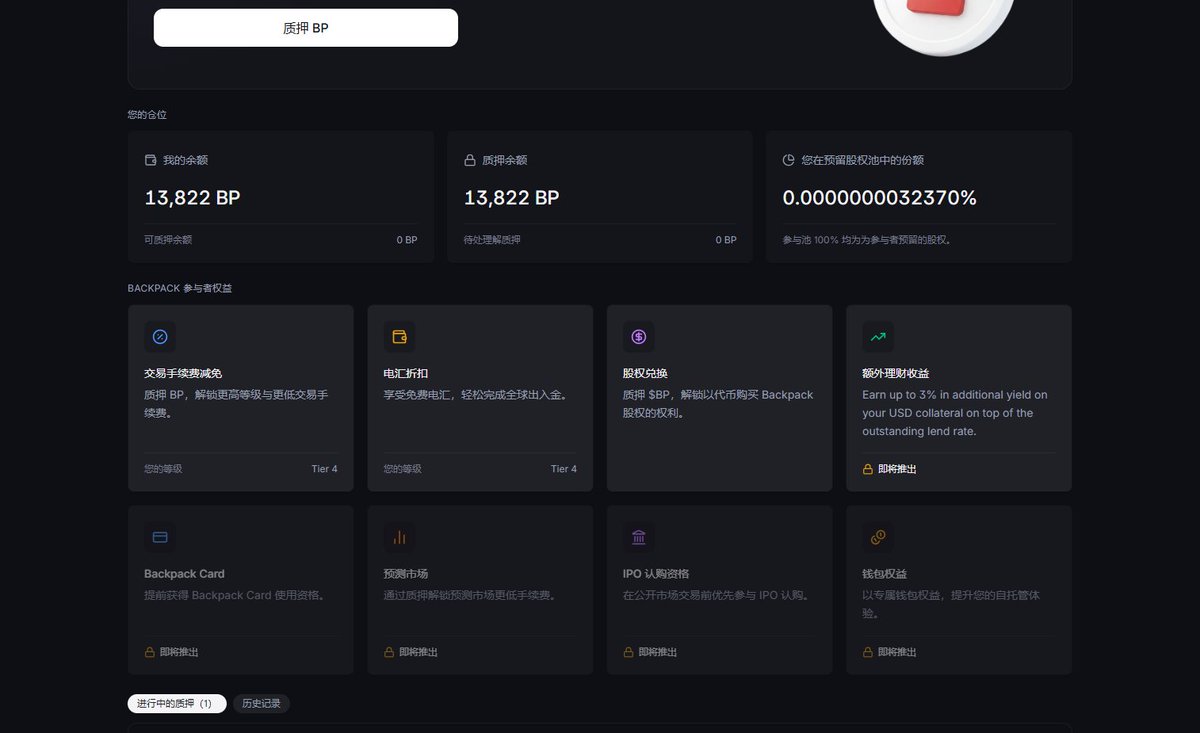Click Tier 4 in the 电汇折扣 card
Viewport: 1200px width, 733px height.
click(x=564, y=469)
